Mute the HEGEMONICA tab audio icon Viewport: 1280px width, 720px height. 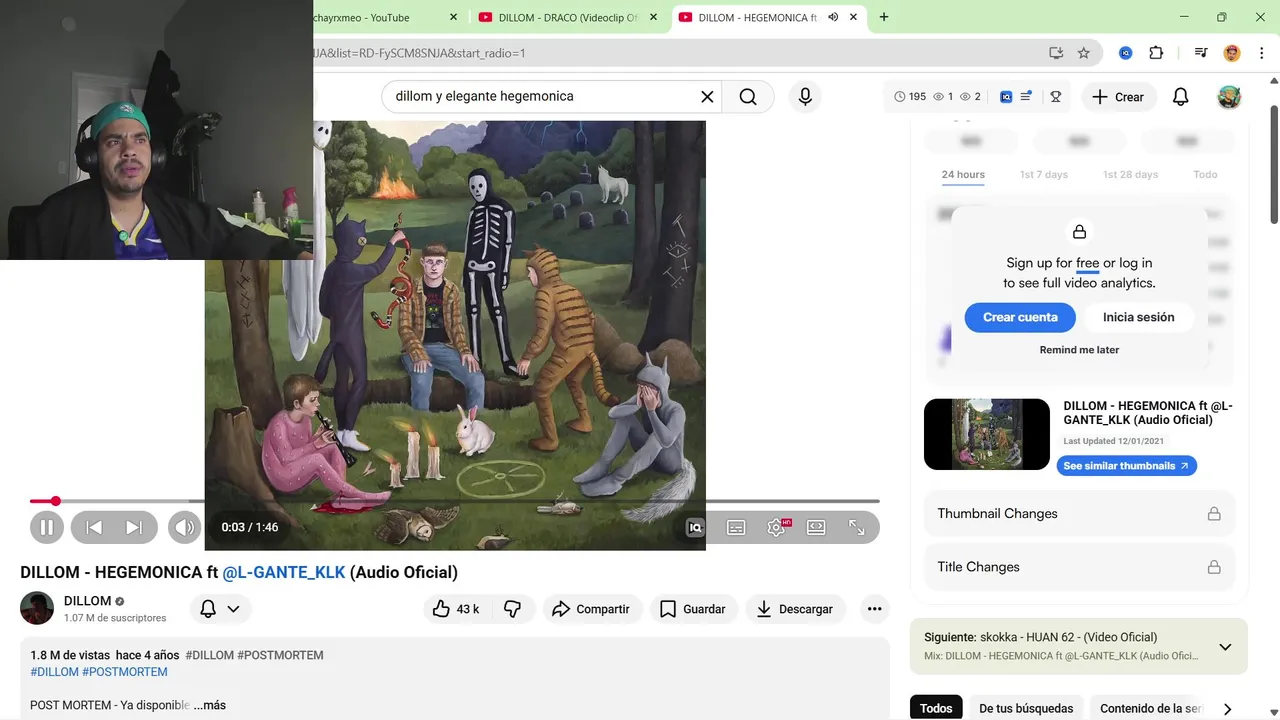point(833,17)
